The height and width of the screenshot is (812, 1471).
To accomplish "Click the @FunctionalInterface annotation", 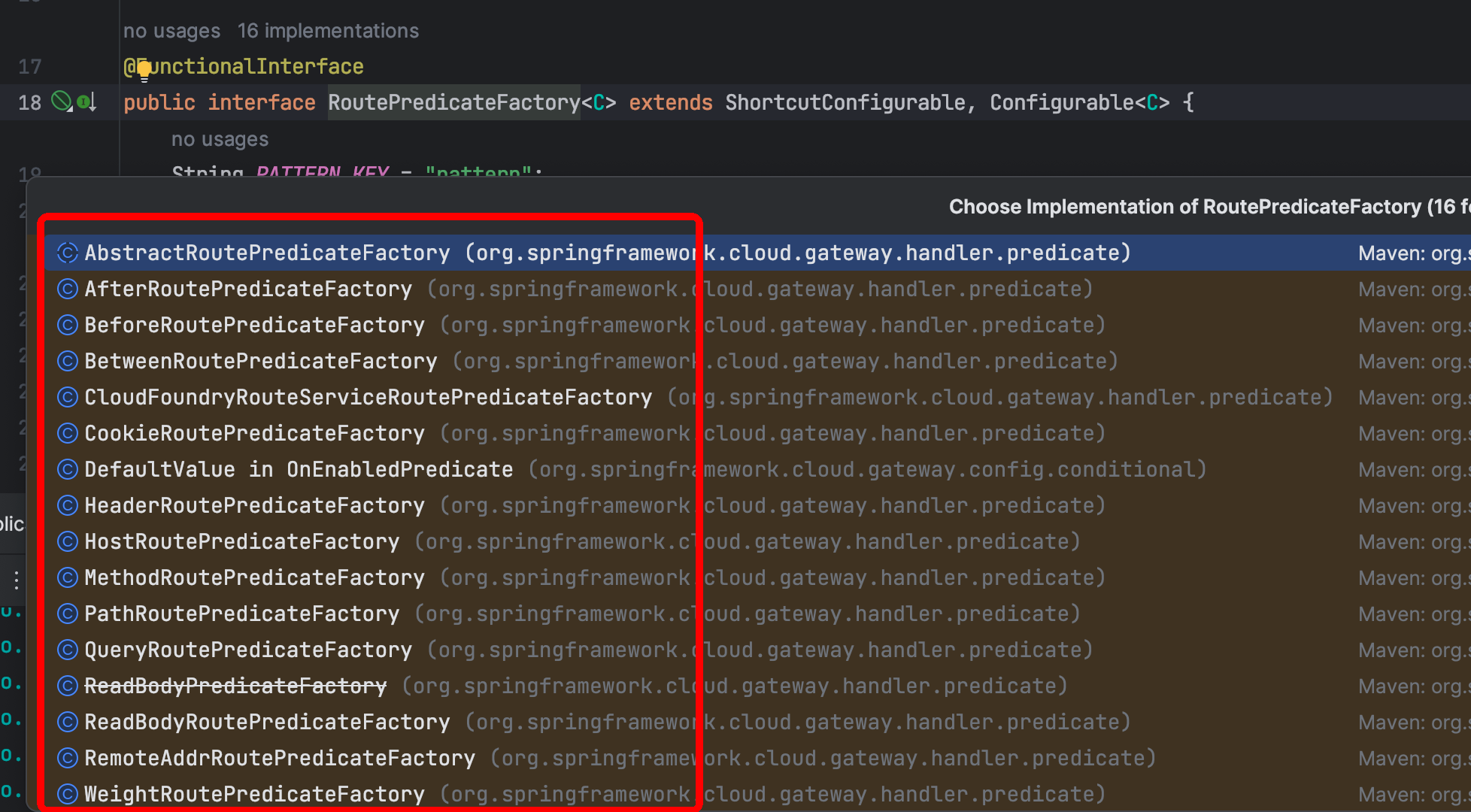I will [x=244, y=67].
